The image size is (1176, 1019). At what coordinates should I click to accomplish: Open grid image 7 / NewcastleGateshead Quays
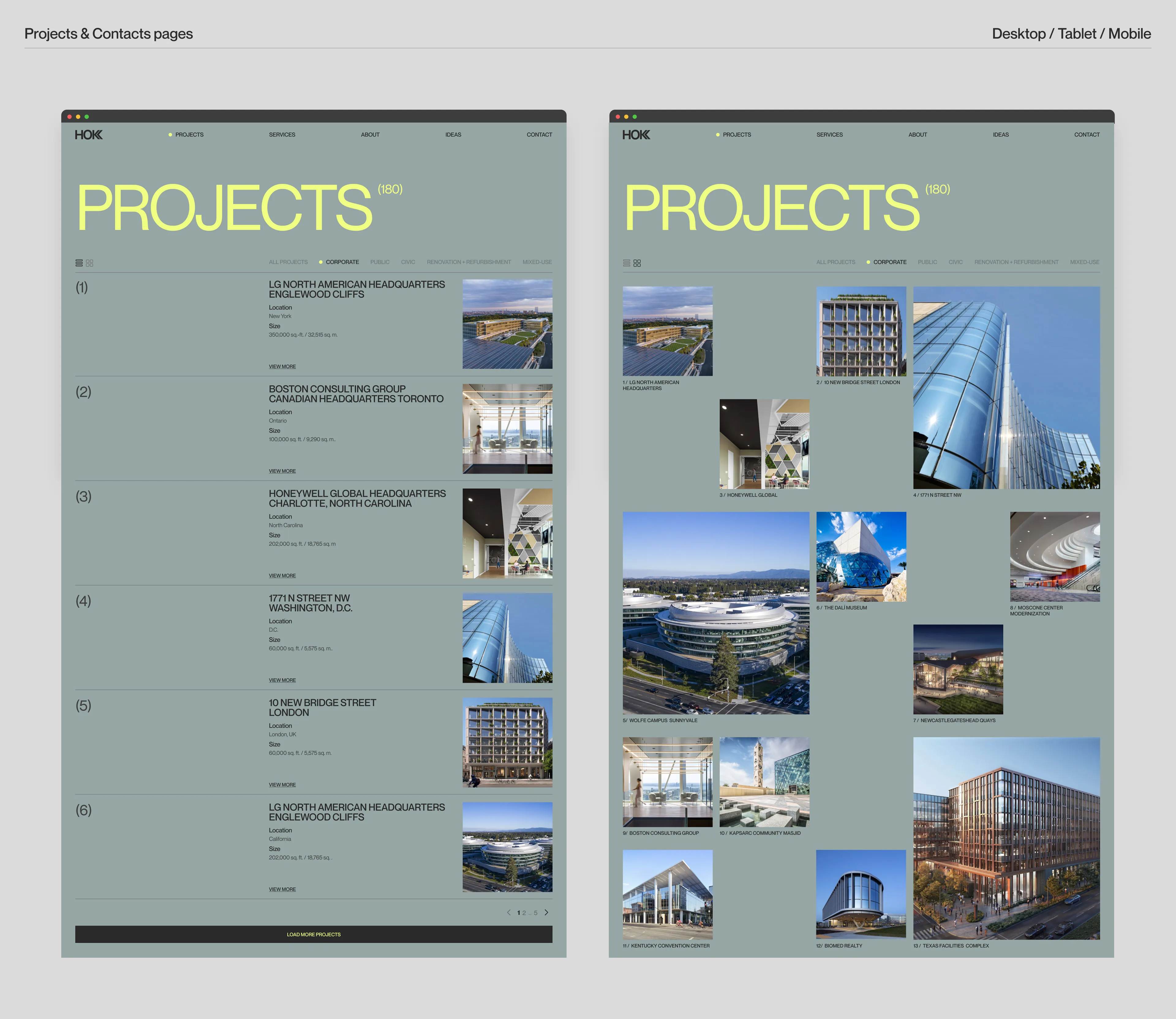coord(958,669)
